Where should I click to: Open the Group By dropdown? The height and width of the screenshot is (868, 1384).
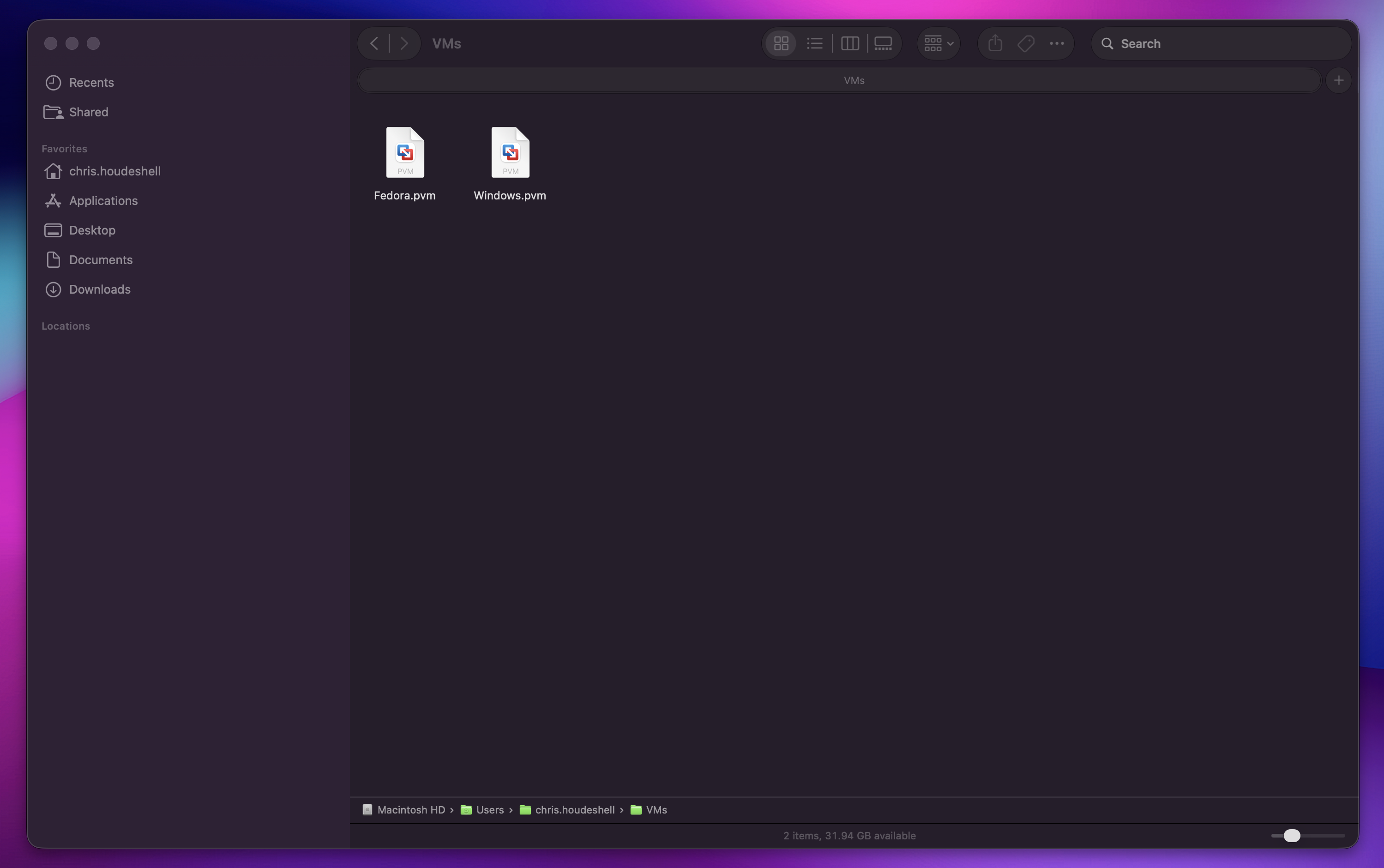click(939, 43)
